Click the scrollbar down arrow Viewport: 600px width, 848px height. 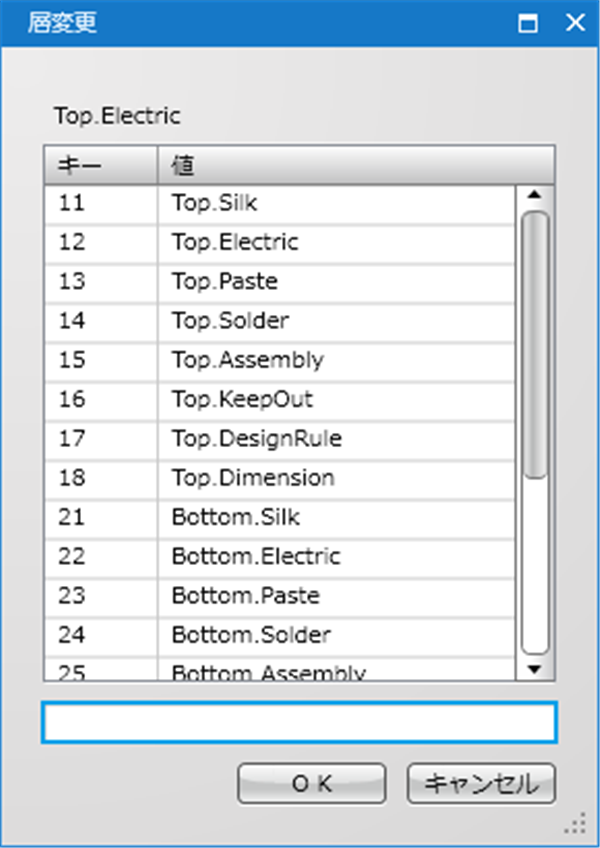(x=535, y=670)
